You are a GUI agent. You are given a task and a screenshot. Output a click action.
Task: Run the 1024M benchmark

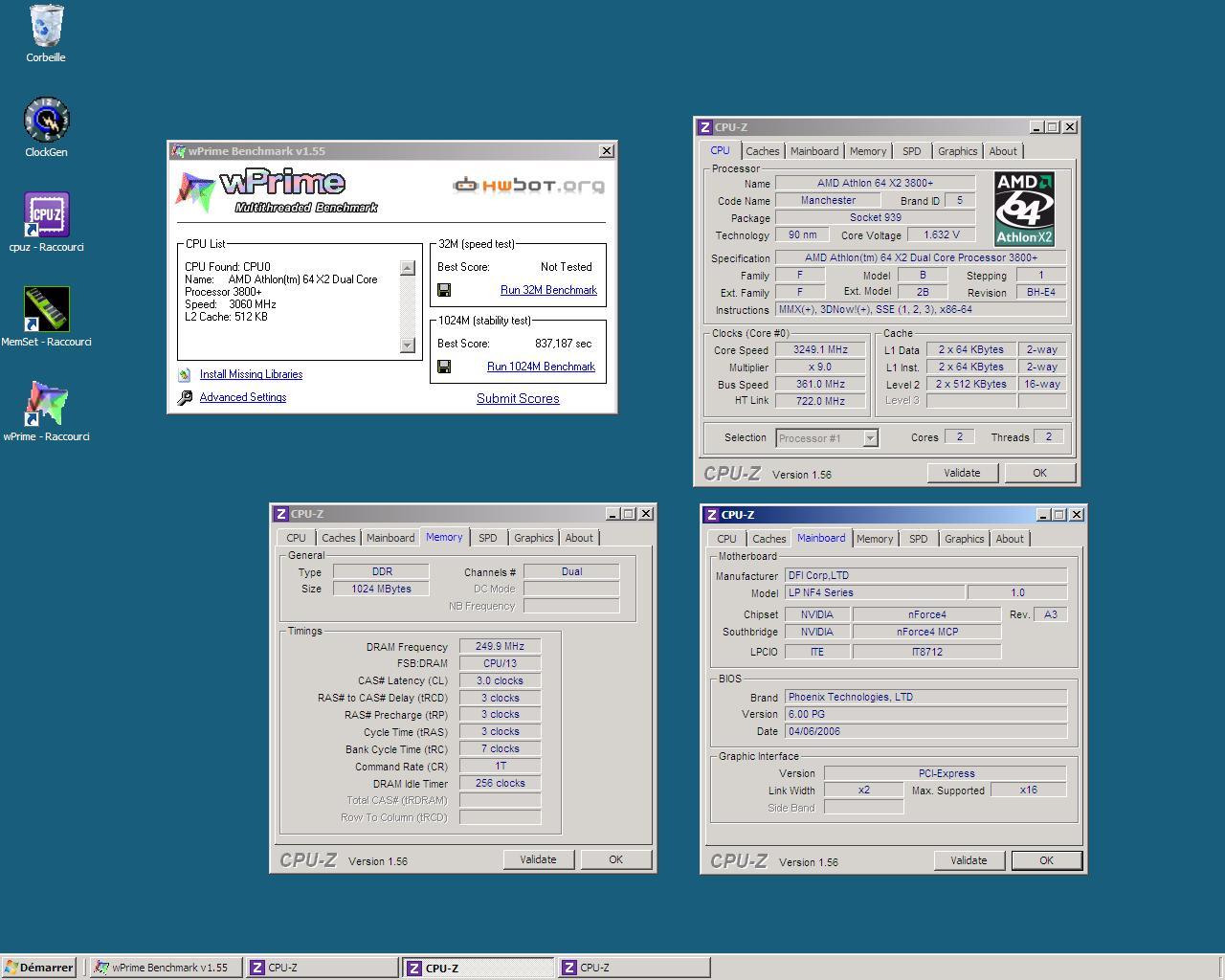541,367
